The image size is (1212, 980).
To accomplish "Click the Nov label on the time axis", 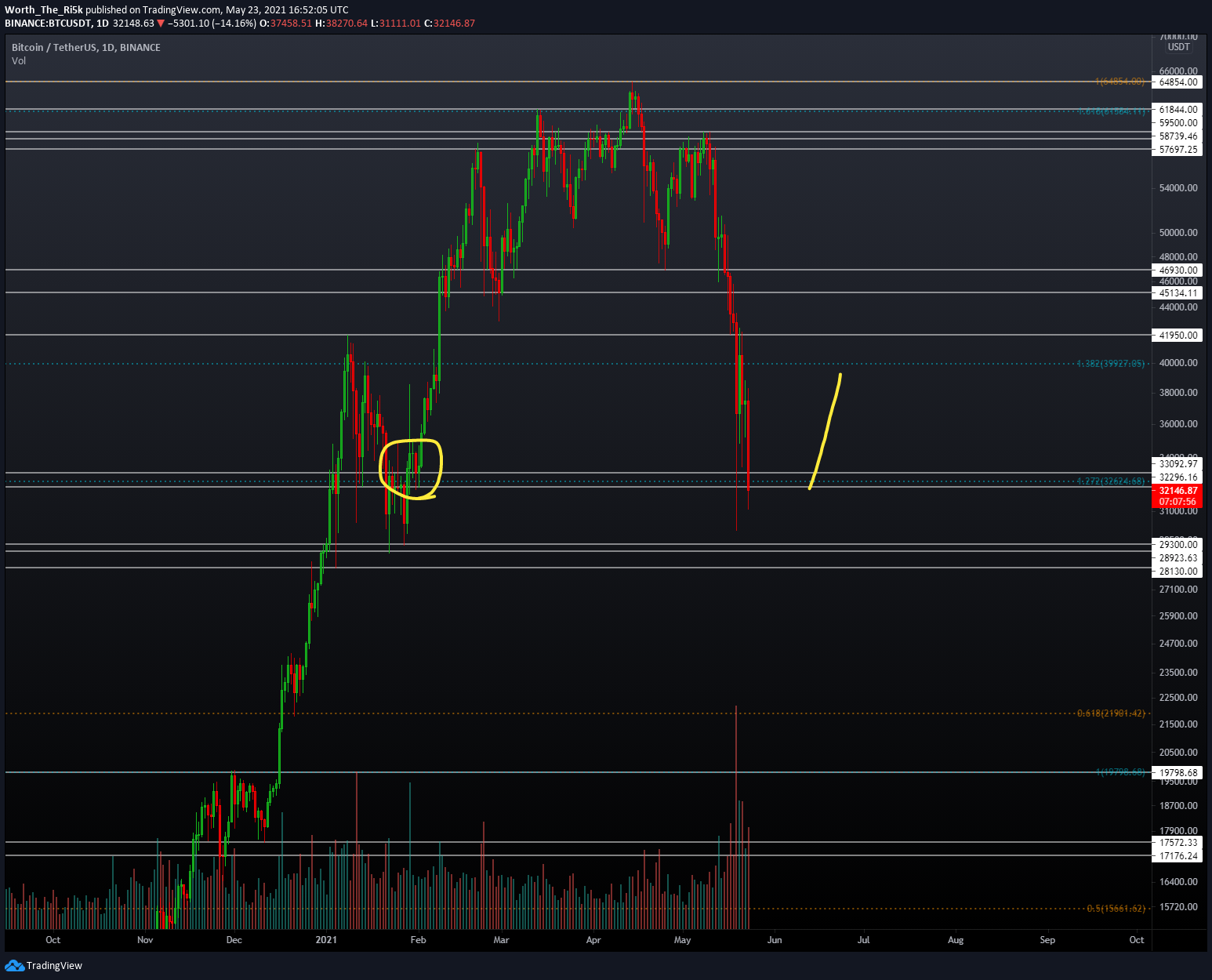I will click(x=145, y=940).
